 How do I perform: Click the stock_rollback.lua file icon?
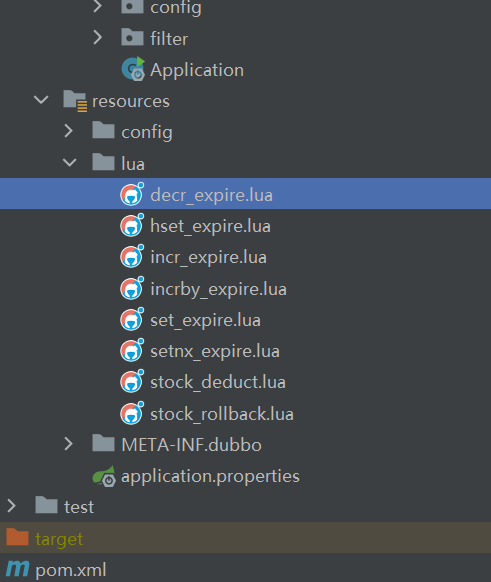click(x=132, y=413)
